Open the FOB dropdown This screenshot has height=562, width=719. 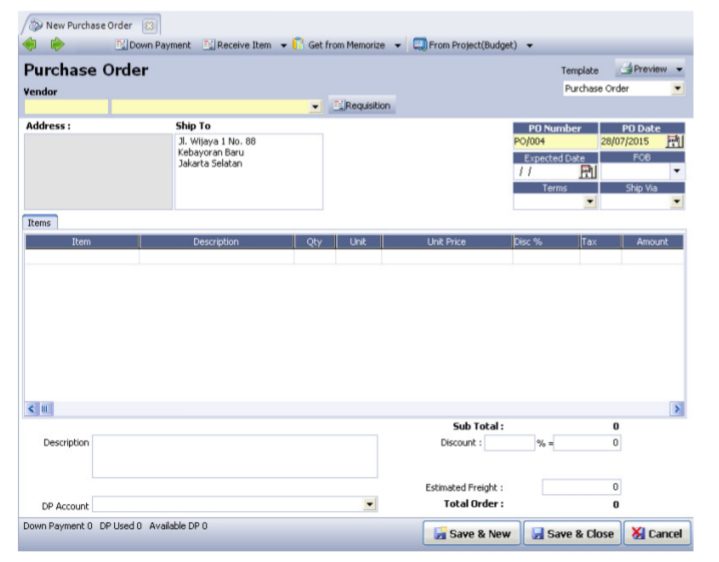pyautogui.click(x=677, y=171)
